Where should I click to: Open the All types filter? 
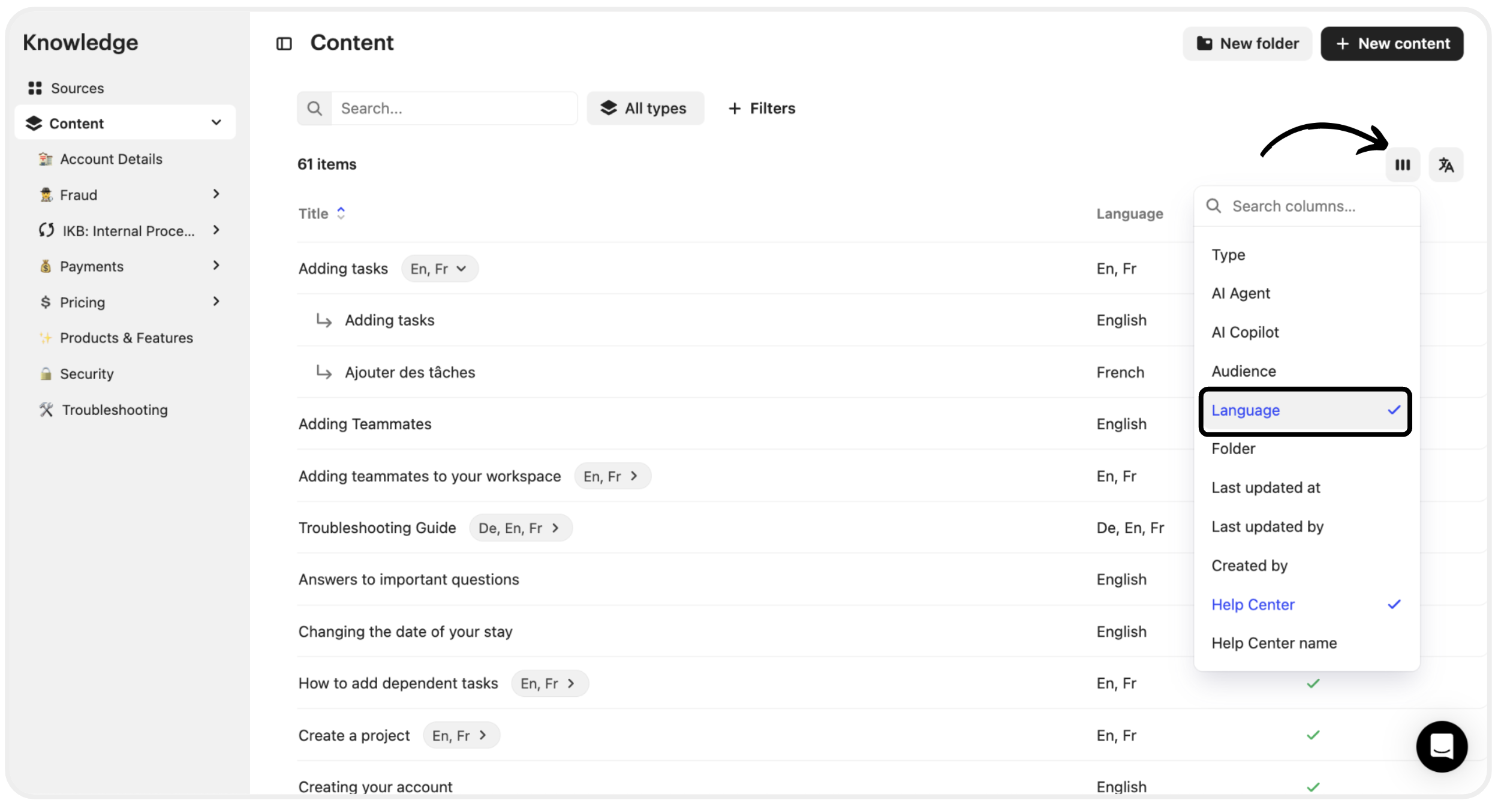point(645,109)
